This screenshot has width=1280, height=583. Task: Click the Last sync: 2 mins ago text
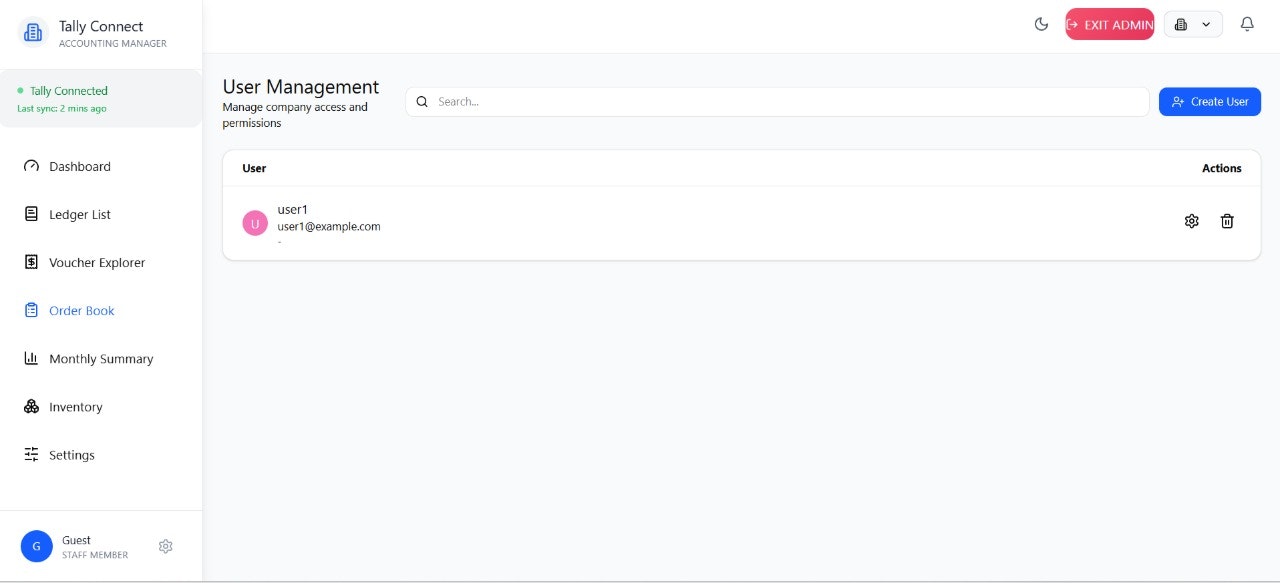tap(62, 108)
